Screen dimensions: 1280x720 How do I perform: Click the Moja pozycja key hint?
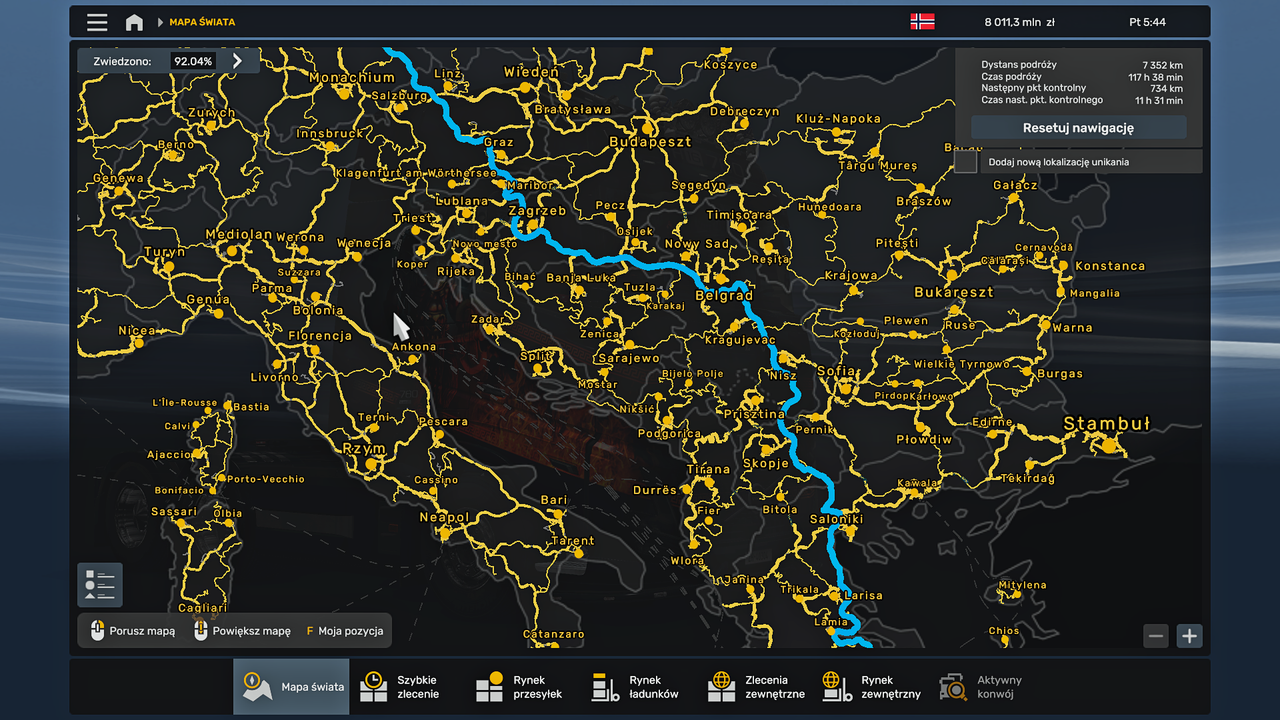(x=345, y=631)
